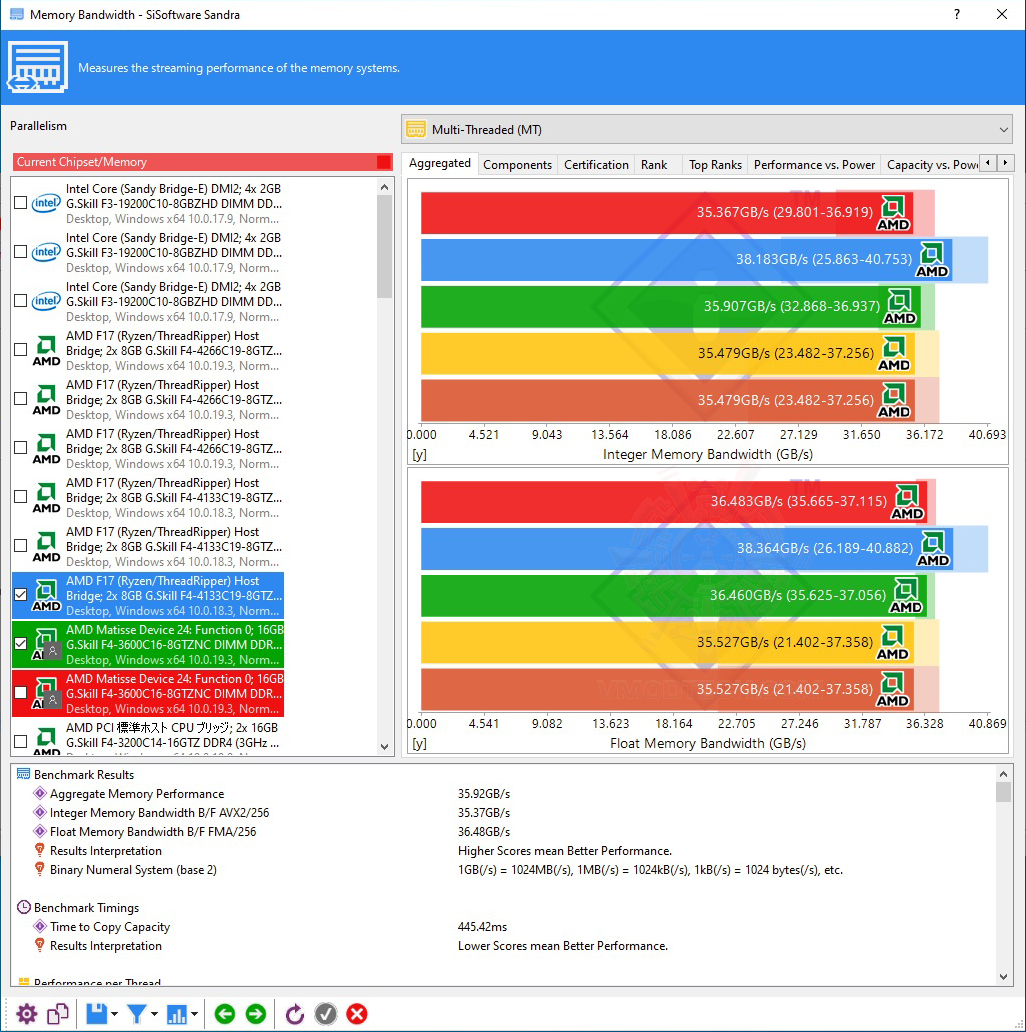This screenshot has width=1026, height=1032.
Task: Click the AMD logo on 35.367GB/s bar
Action: click(893, 213)
